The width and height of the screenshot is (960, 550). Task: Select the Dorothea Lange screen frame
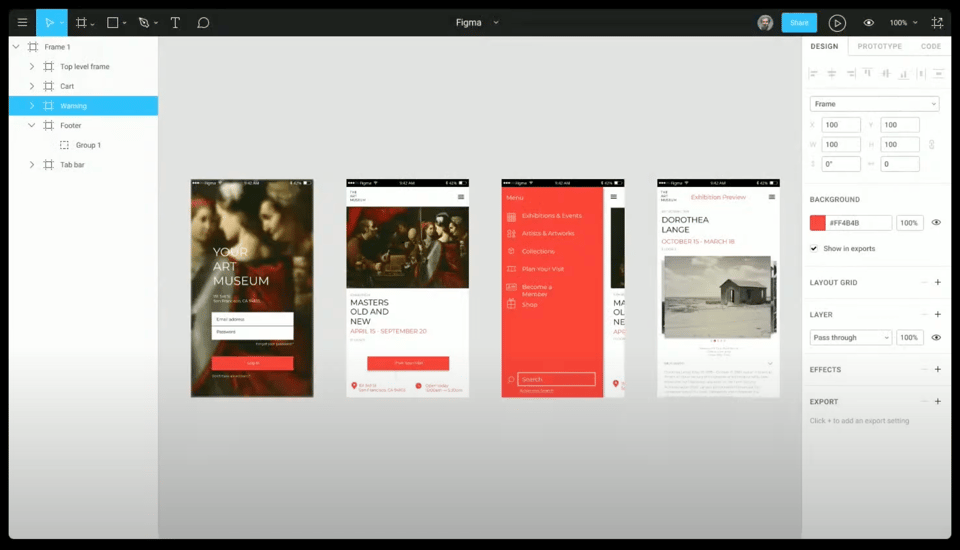(718, 288)
